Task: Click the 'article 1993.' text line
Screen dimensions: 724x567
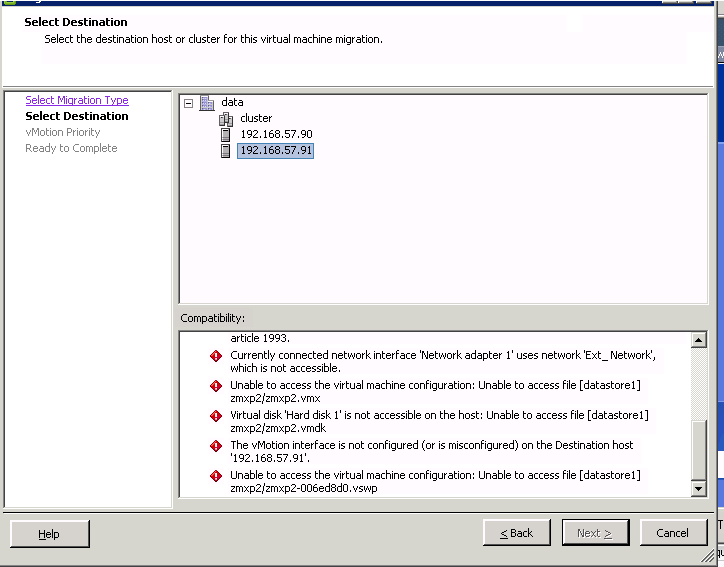Action: pyautogui.click(x=260, y=338)
